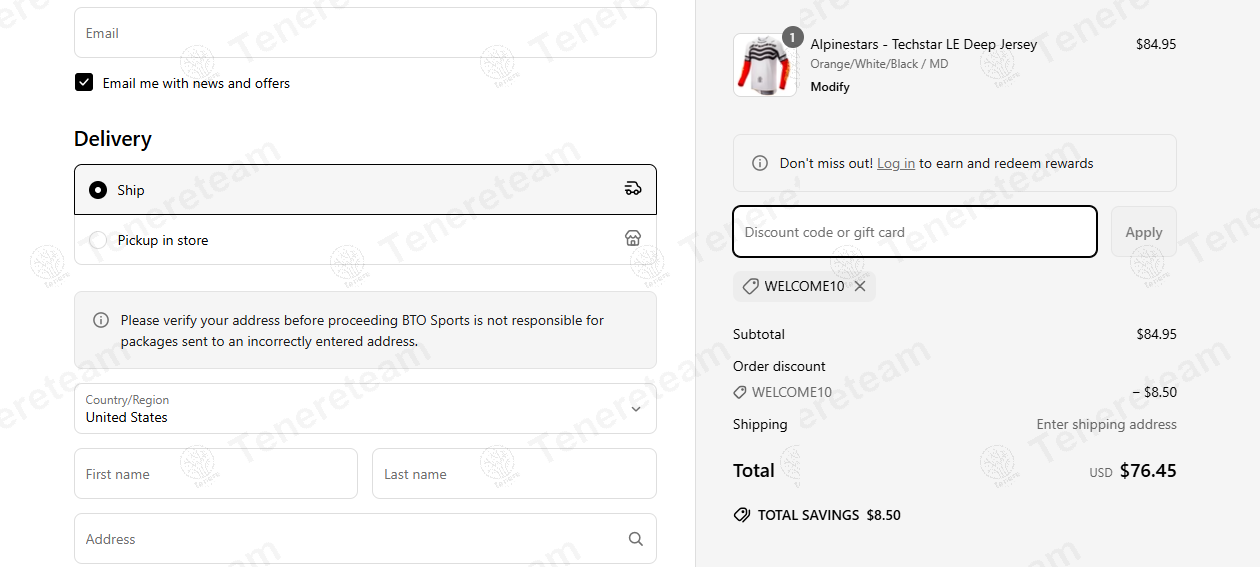
Task: Select the Ship delivery option
Action: (98, 190)
